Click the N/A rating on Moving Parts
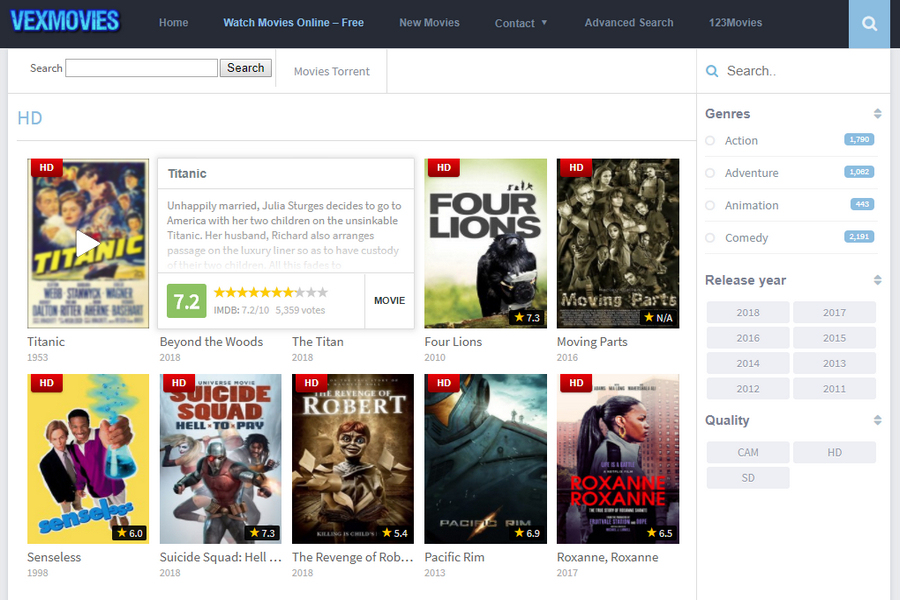The width and height of the screenshot is (900, 600). (658, 318)
